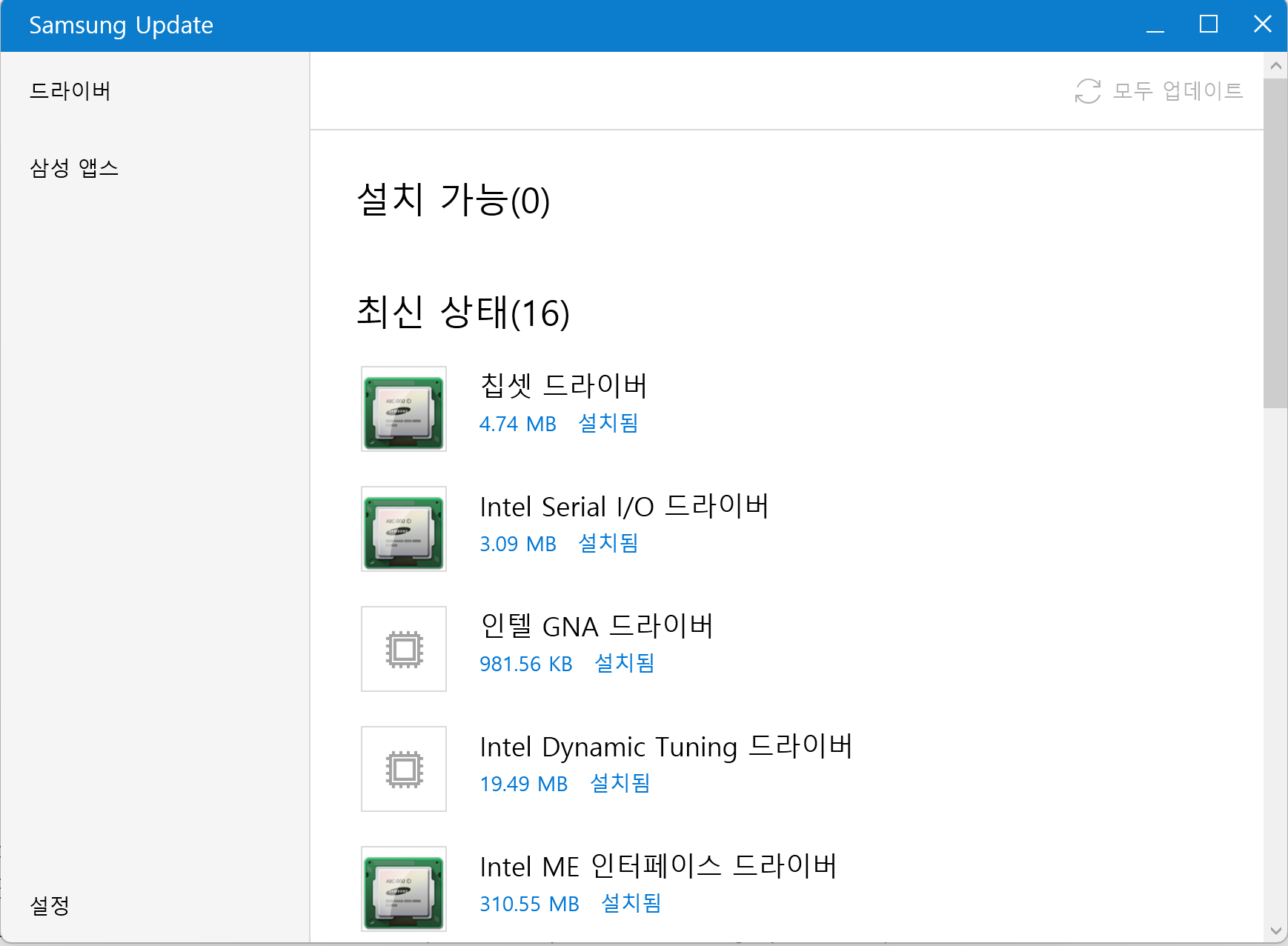Viewport: 1288px width, 946px height.
Task: Click the vertical scrollbar thumb
Action: [1275, 243]
